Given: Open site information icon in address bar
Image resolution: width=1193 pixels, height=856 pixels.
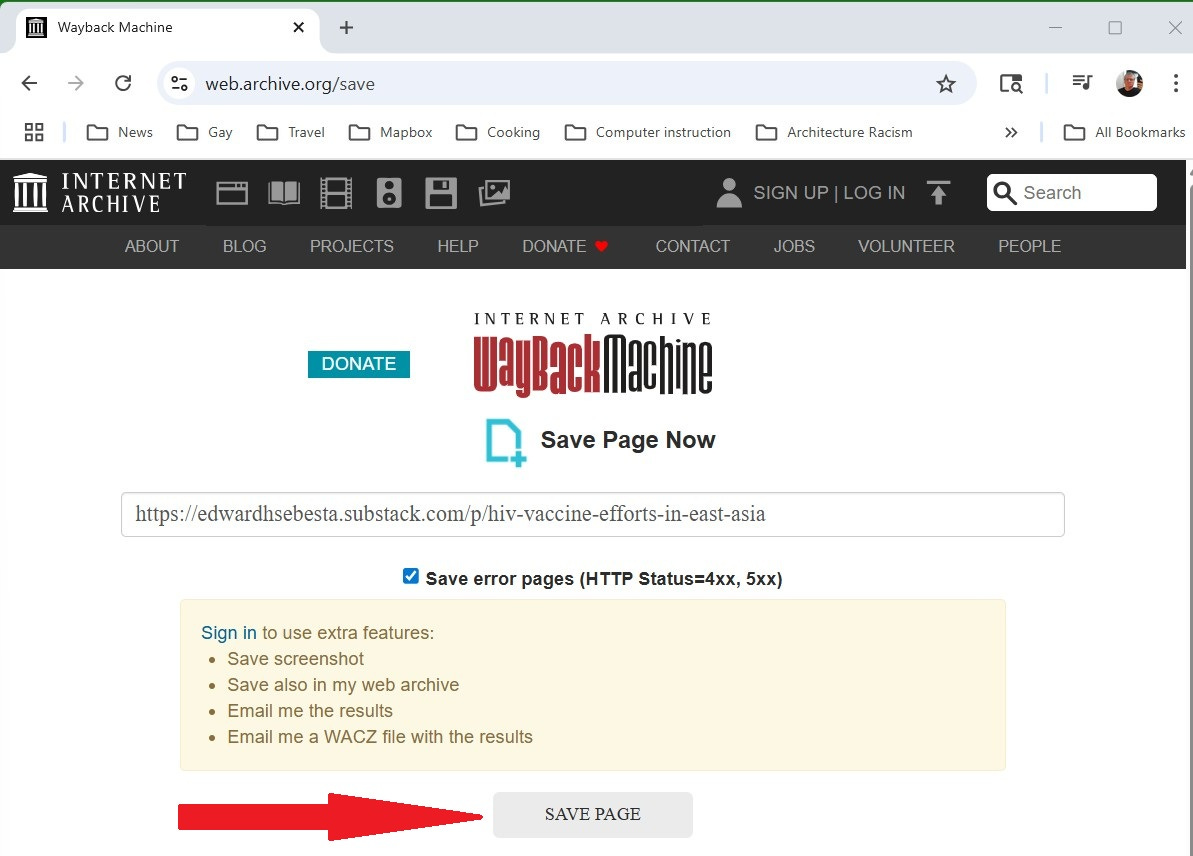Looking at the screenshot, I should pos(180,84).
